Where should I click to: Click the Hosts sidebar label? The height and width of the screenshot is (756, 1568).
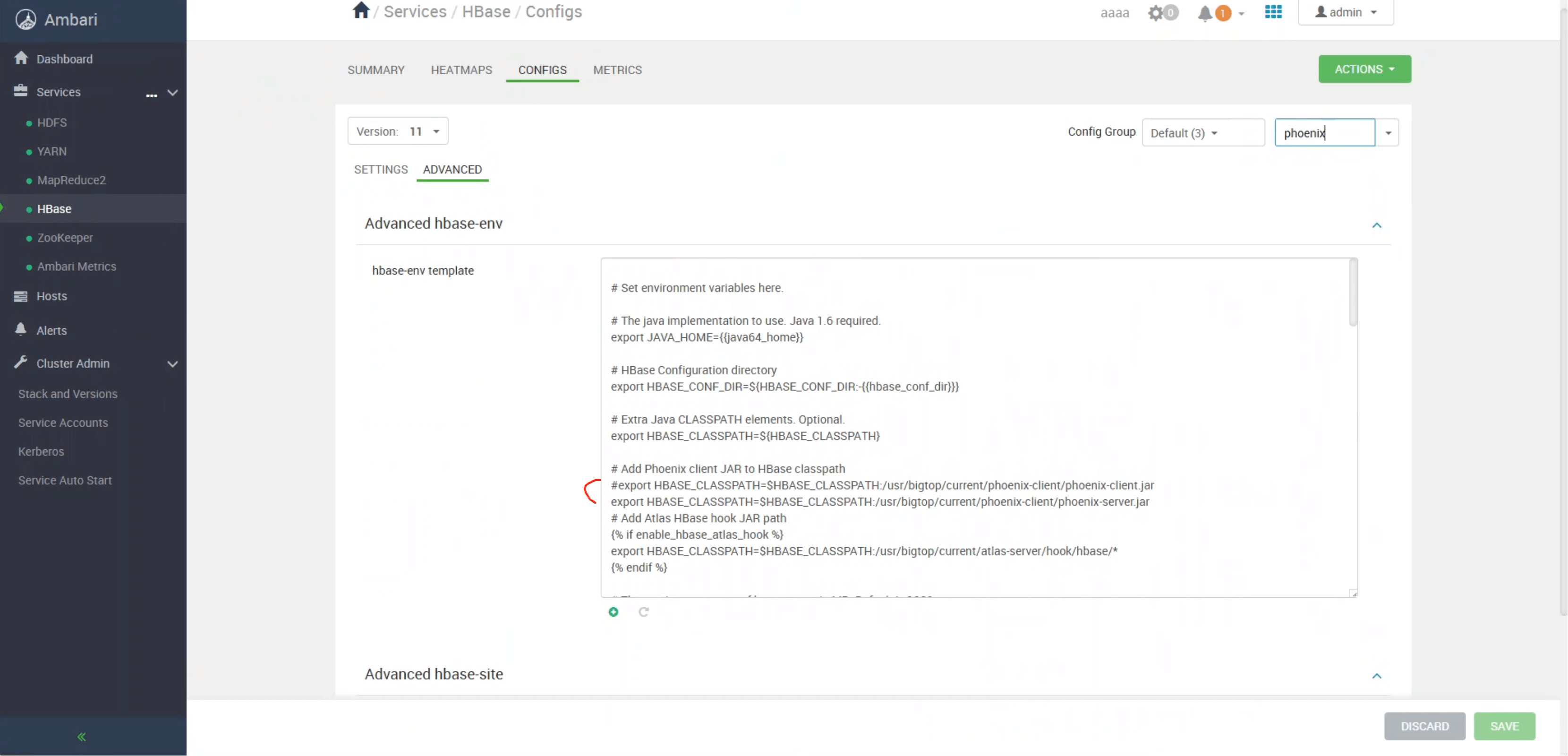click(52, 296)
